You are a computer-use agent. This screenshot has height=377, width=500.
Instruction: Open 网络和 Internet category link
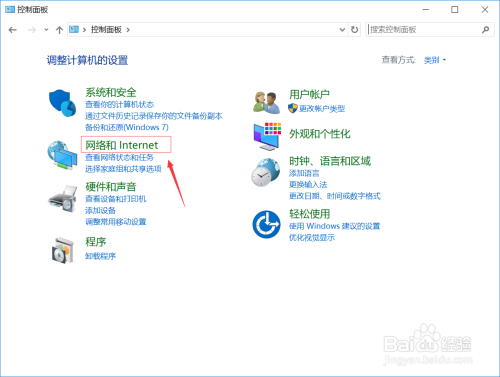pos(122,145)
